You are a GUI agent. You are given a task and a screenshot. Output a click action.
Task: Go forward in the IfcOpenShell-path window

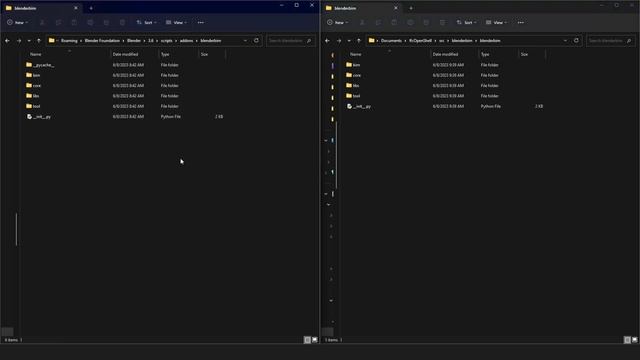pos(339,40)
